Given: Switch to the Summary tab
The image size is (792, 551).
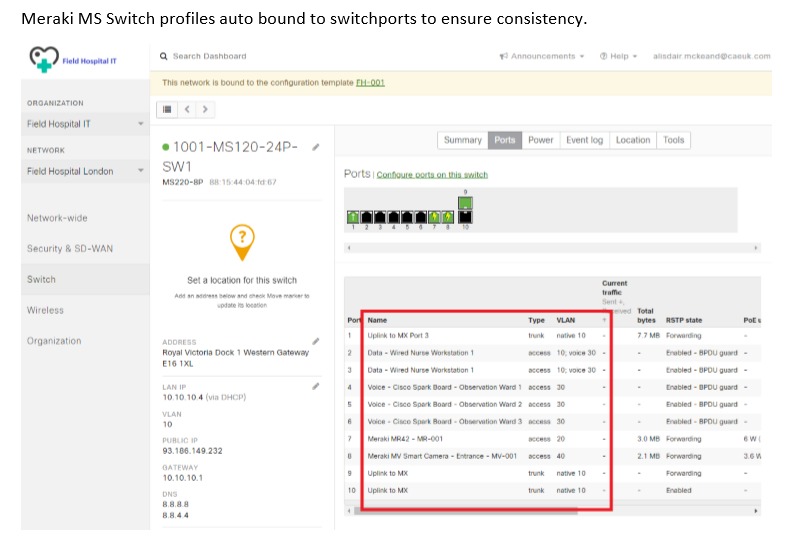Looking at the screenshot, I should coord(462,140).
